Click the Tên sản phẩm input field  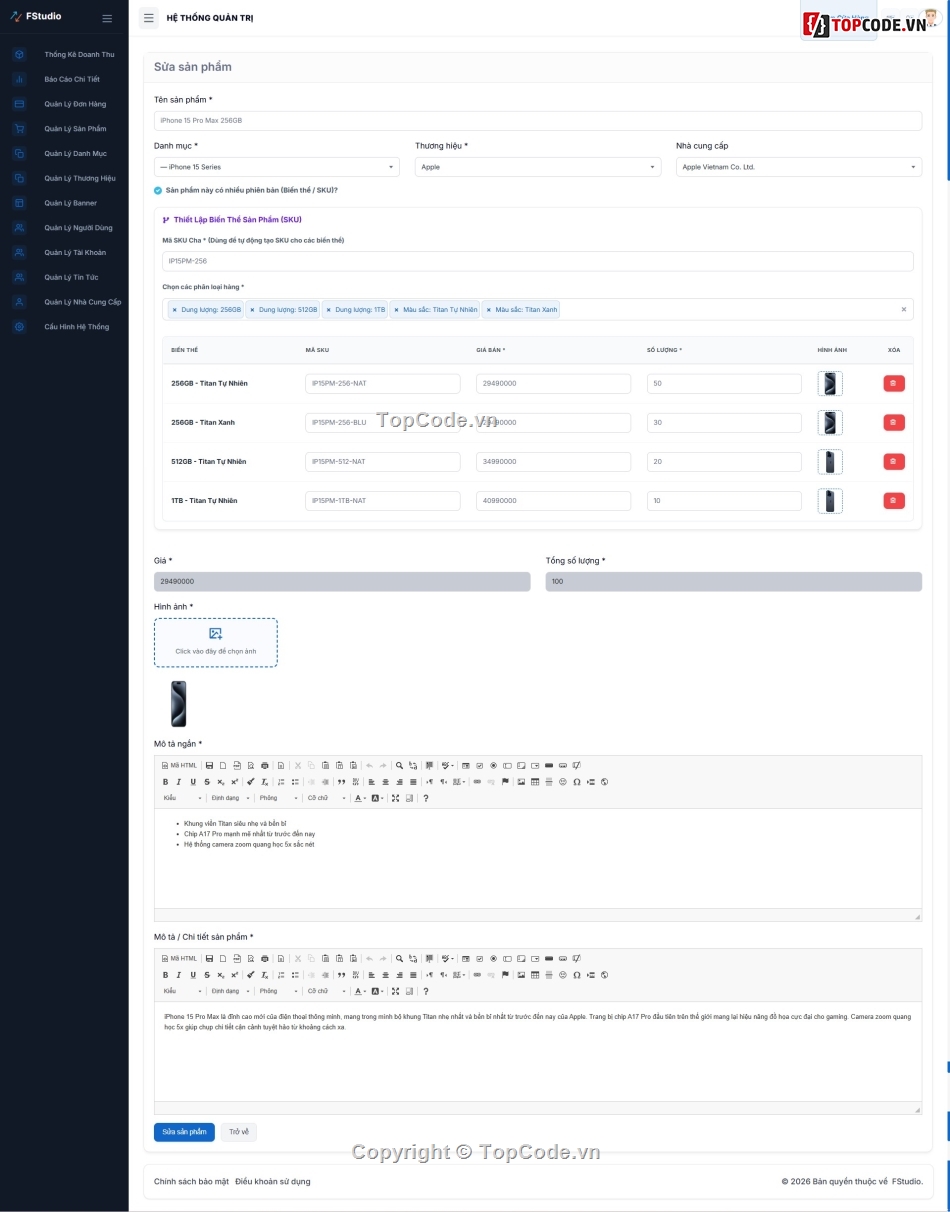coord(538,120)
